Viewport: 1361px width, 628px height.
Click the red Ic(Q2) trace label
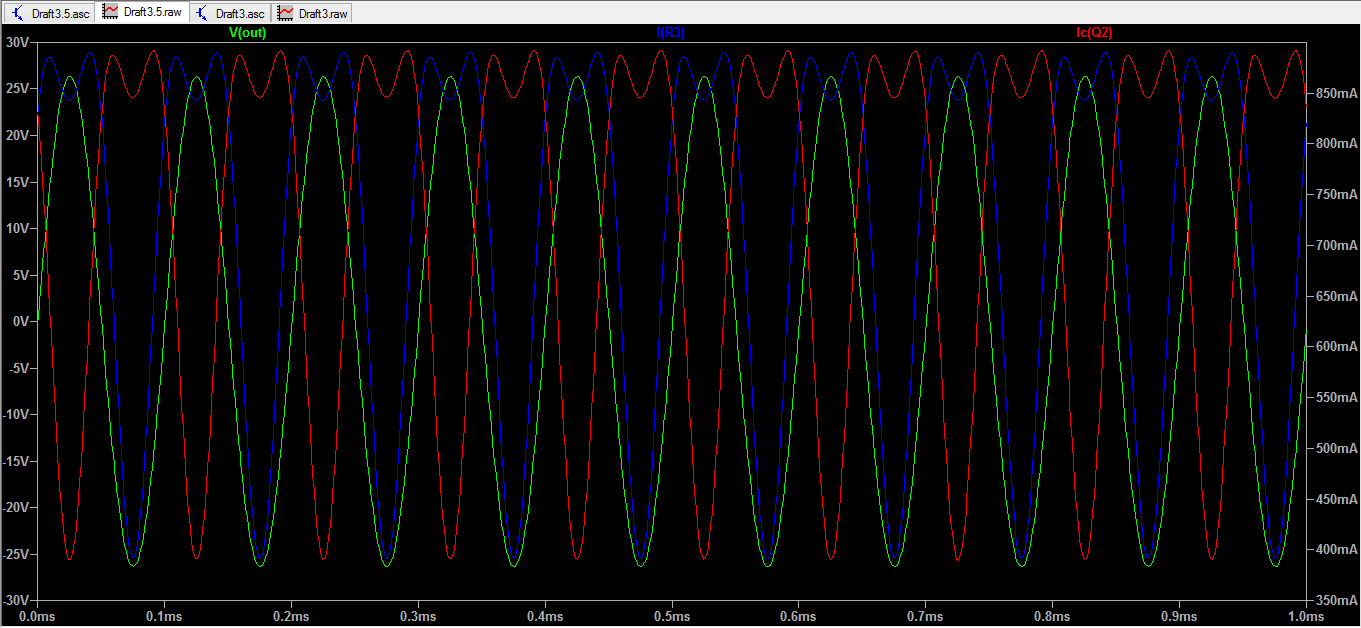(1094, 33)
